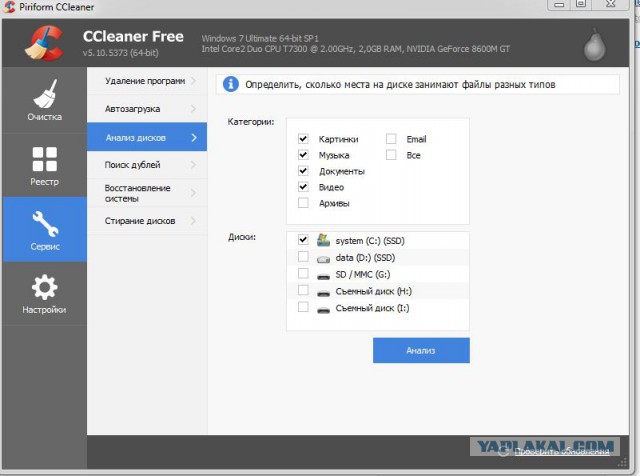640x476 pixels.
Task: Open Поиск дублей menu item
Action: [147, 165]
